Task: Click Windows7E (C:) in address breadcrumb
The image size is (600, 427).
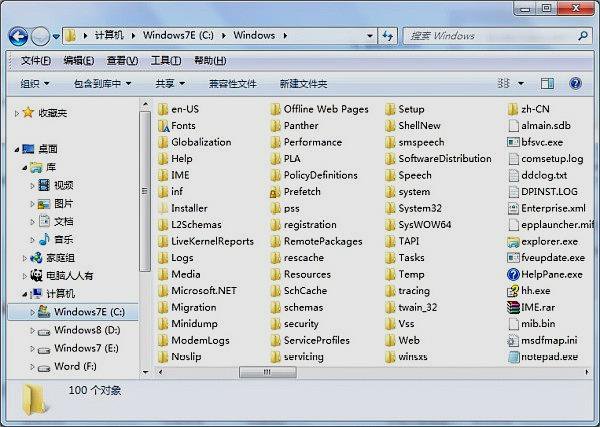Action: pyautogui.click(x=178, y=36)
